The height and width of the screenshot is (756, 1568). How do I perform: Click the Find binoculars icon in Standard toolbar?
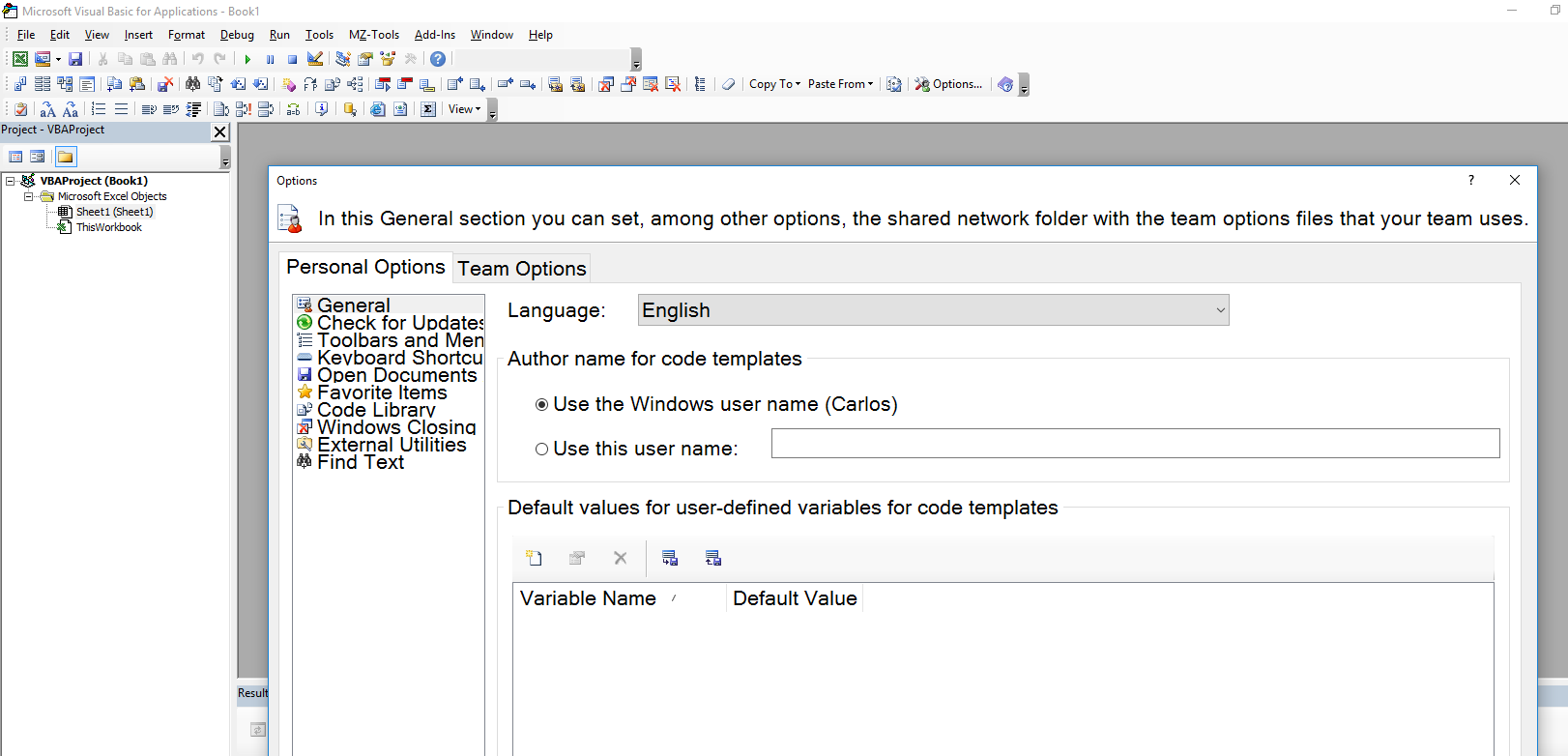pyautogui.click(x=170, y=59)
